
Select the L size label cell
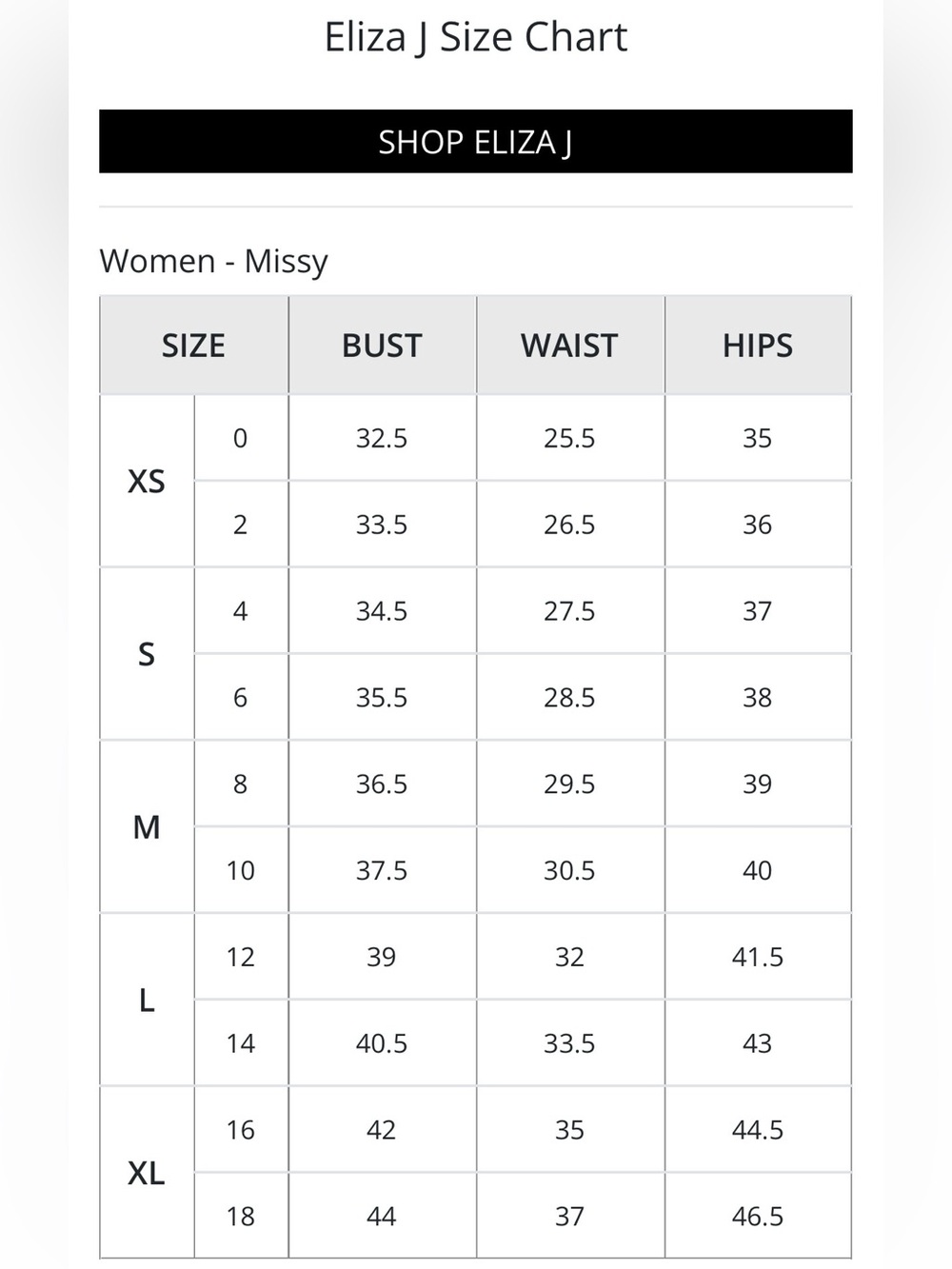[x=147, y=1000]
